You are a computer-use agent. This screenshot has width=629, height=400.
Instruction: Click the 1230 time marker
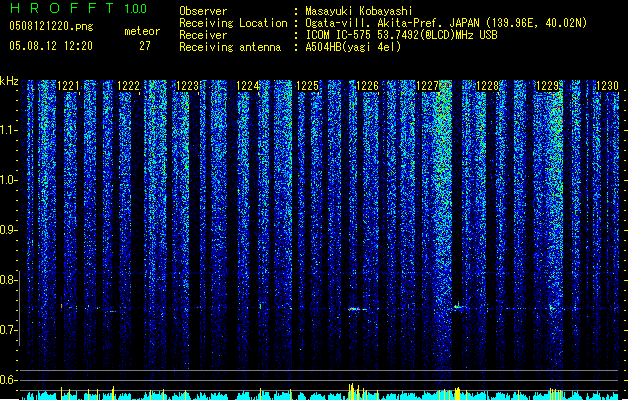607,86
